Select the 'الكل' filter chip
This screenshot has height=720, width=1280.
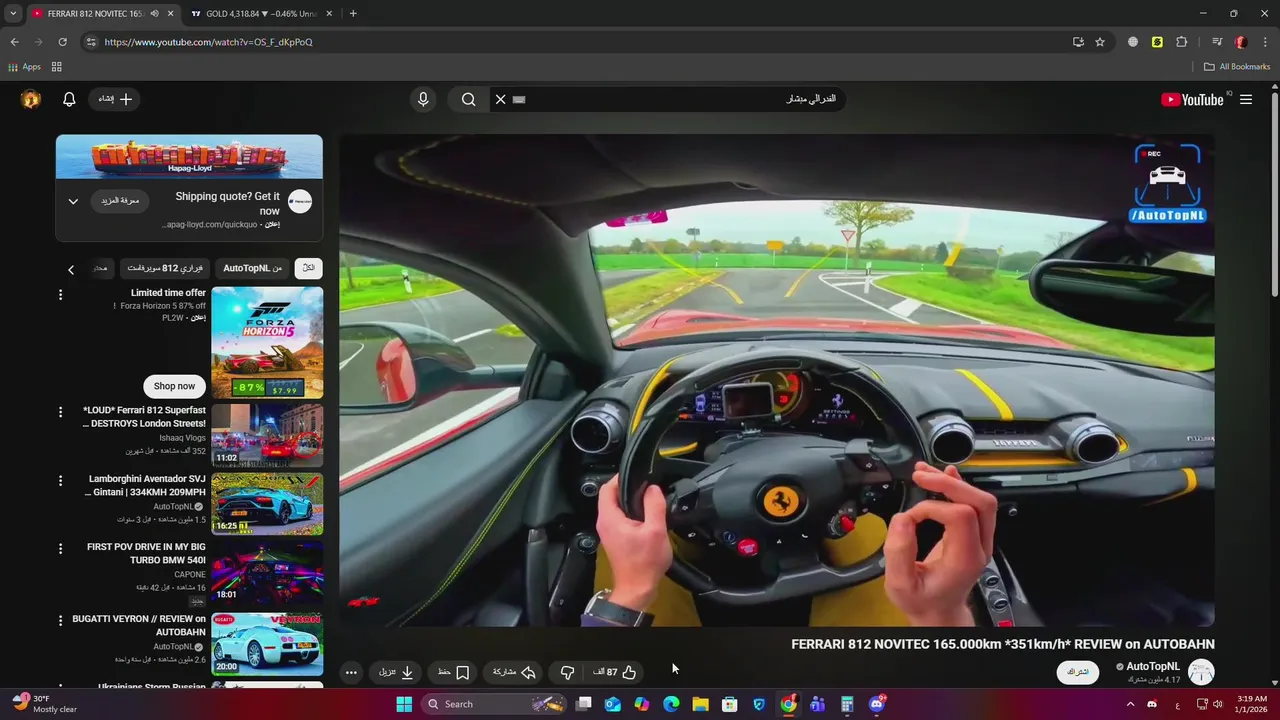309,268
